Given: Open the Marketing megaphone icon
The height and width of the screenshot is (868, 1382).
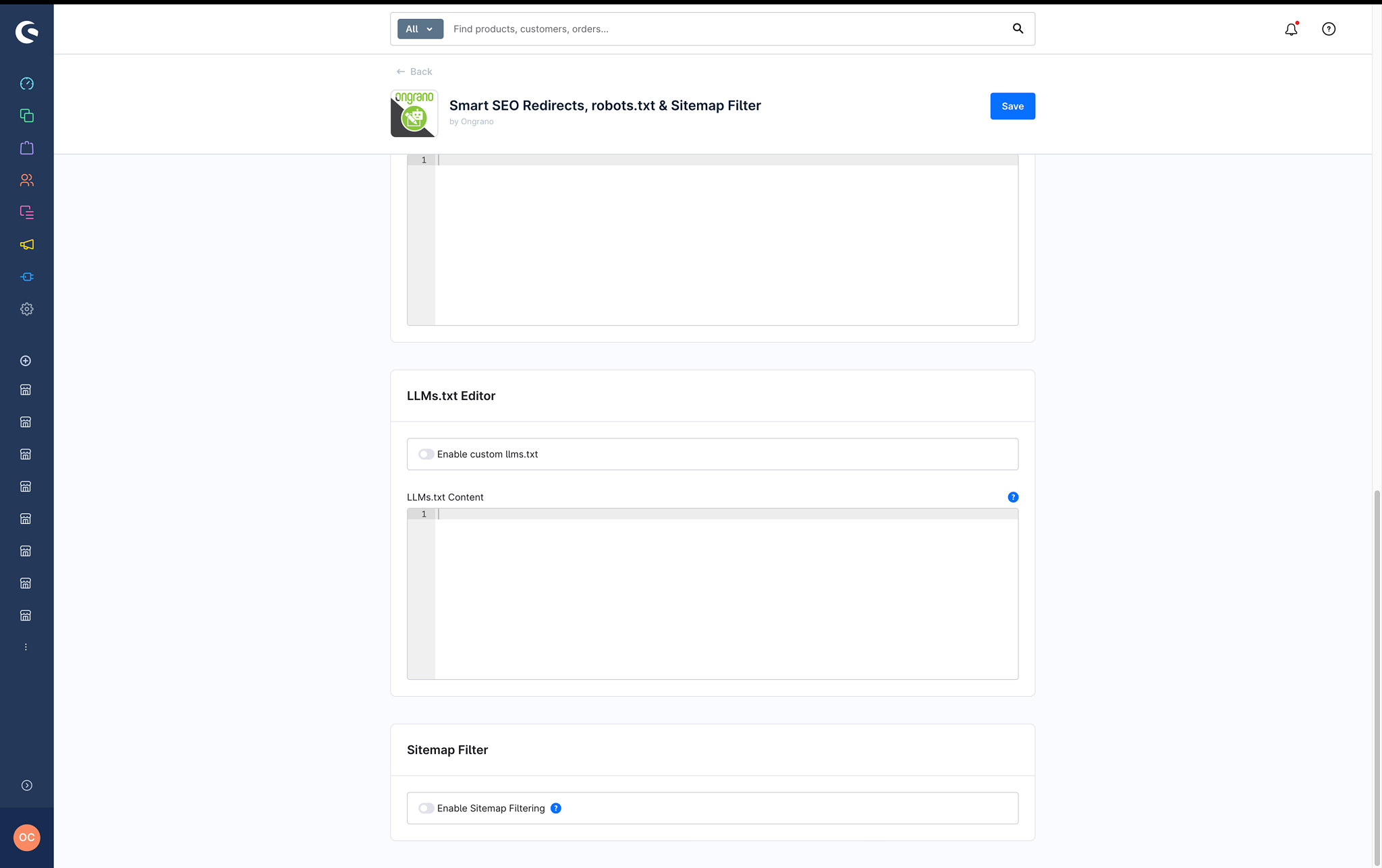Looking at the screenshot, I should pyautogui.click(x=26, y=244).
